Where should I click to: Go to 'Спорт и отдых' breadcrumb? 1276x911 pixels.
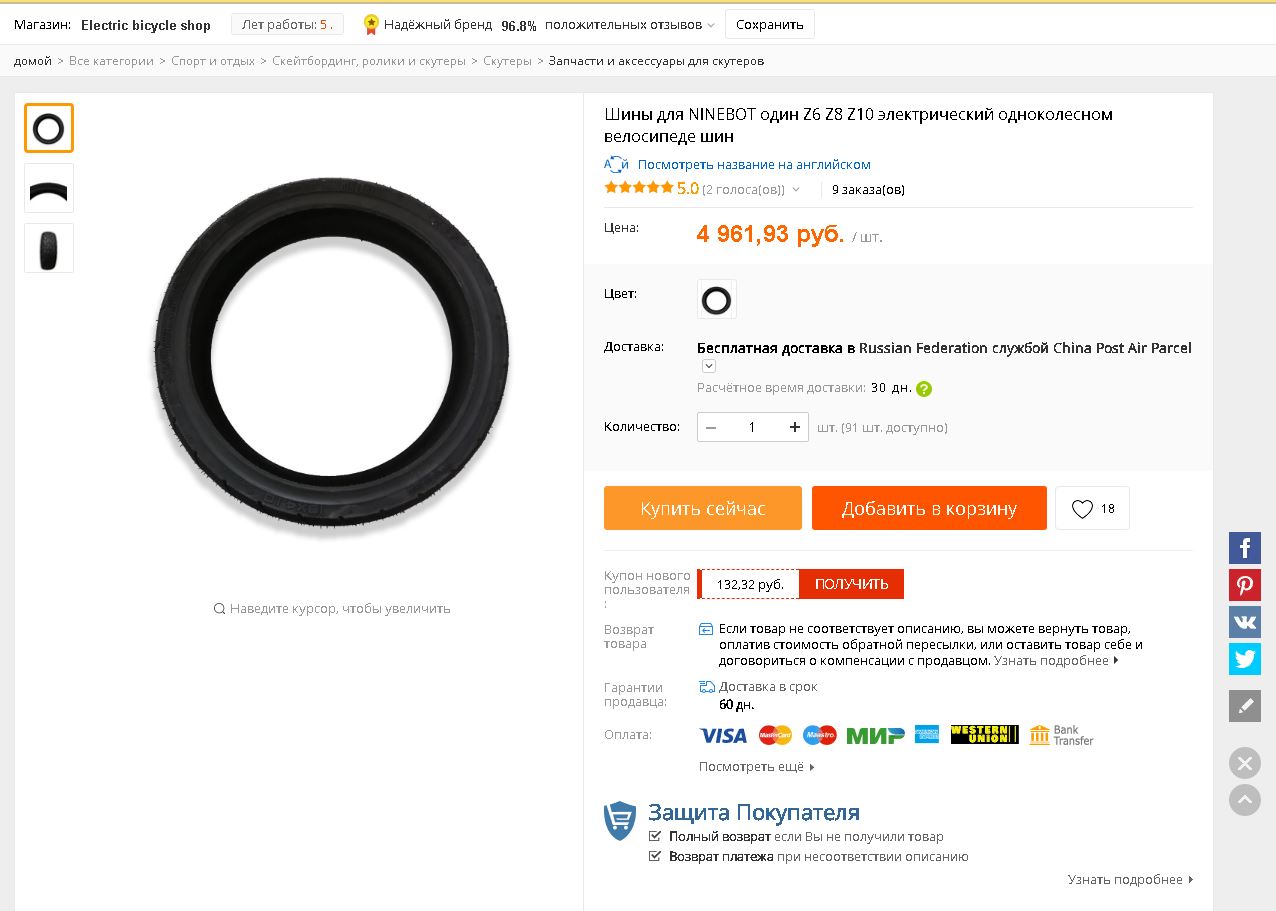coord(213,61)
